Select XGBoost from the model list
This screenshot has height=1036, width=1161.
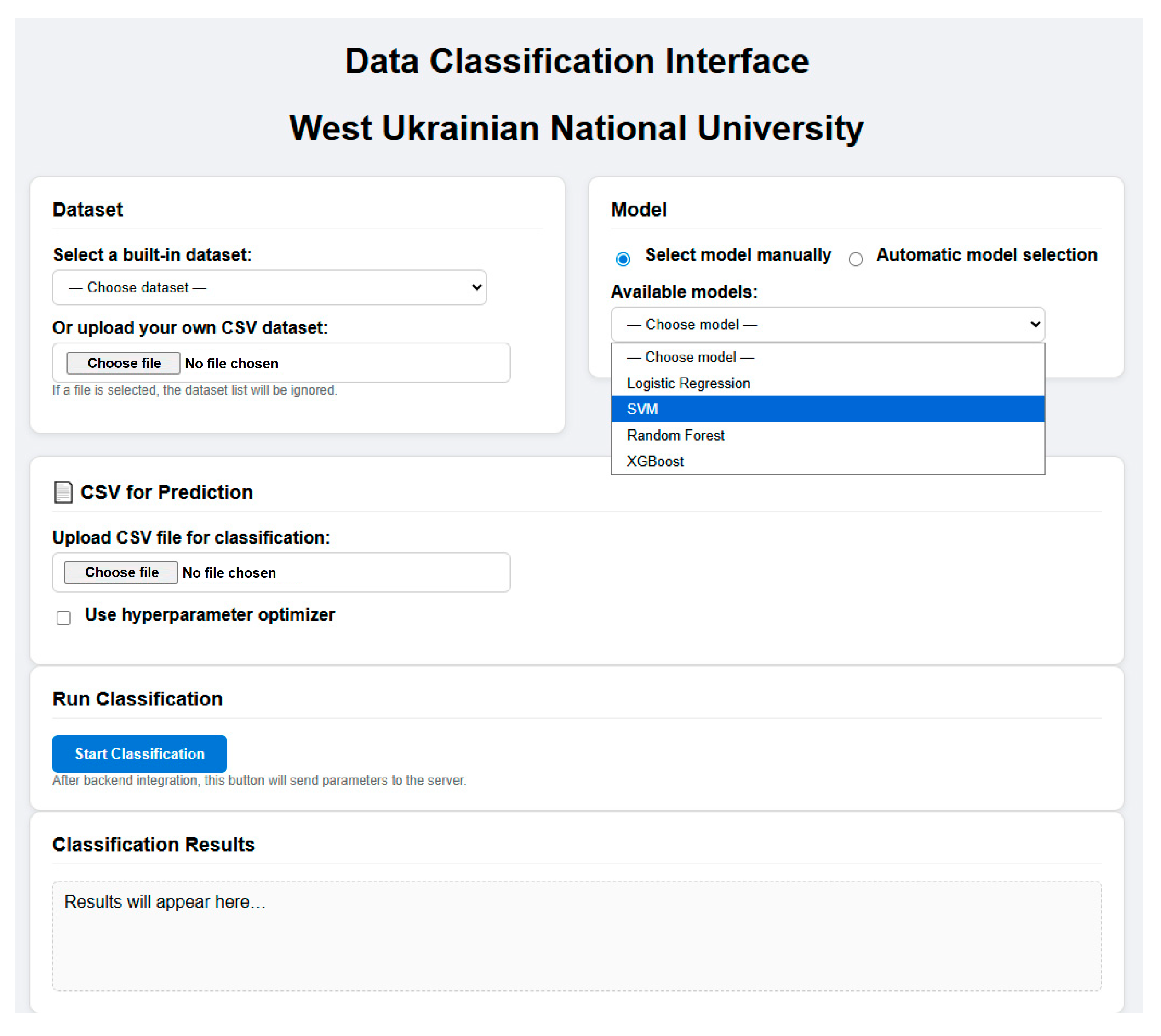click(x=828, y=462)
